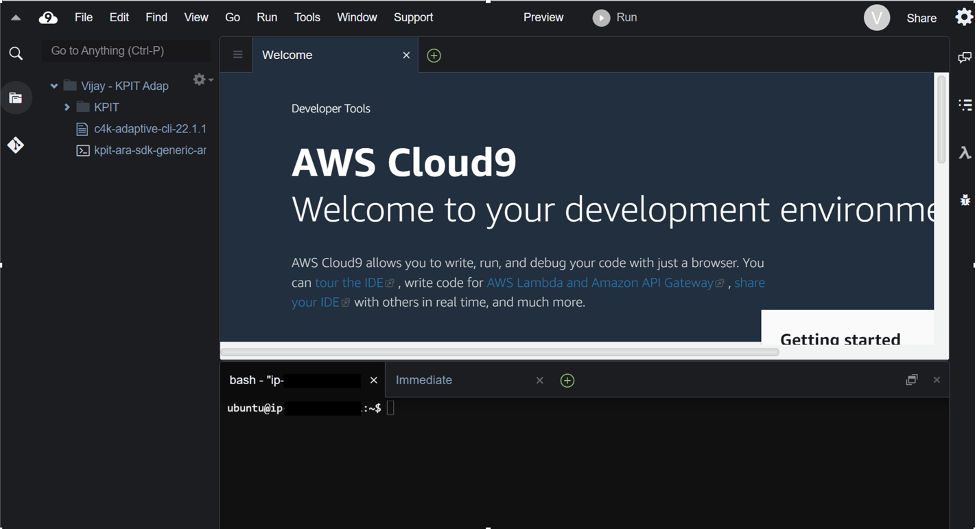Click the Cloud9 logo icon
Viewport: 977px width, 529px height.
[x=48, y=17]
